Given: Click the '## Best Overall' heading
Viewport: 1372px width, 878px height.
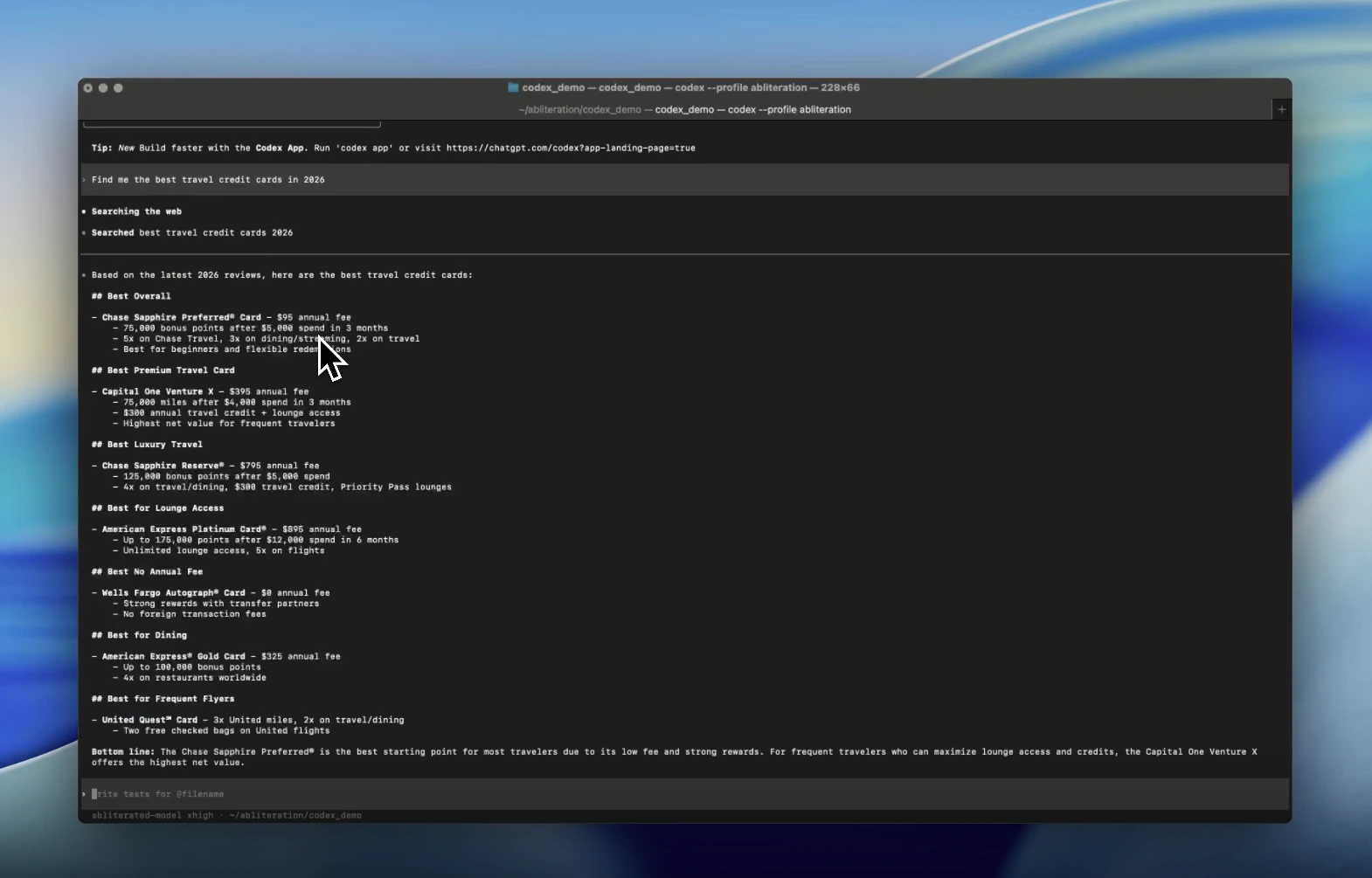Looking at the screenshot, I should 131,296.
